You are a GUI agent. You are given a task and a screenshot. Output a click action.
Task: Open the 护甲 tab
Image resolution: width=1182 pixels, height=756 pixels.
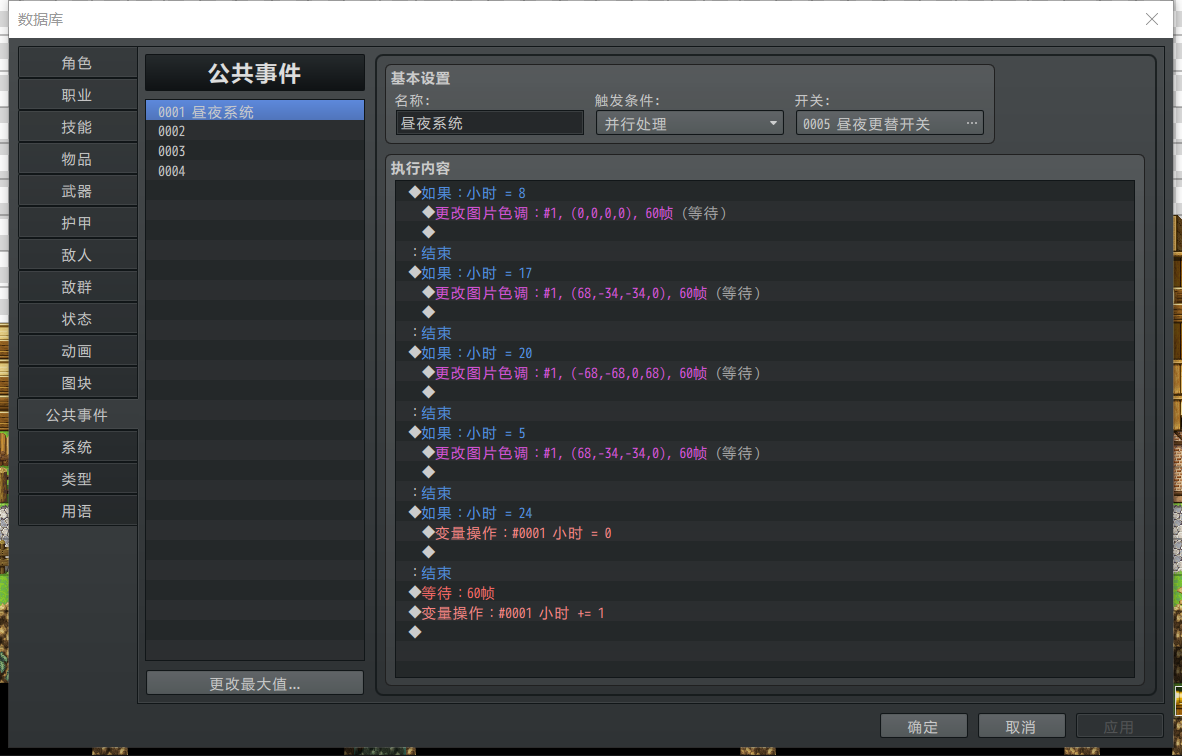click(78, 223)
